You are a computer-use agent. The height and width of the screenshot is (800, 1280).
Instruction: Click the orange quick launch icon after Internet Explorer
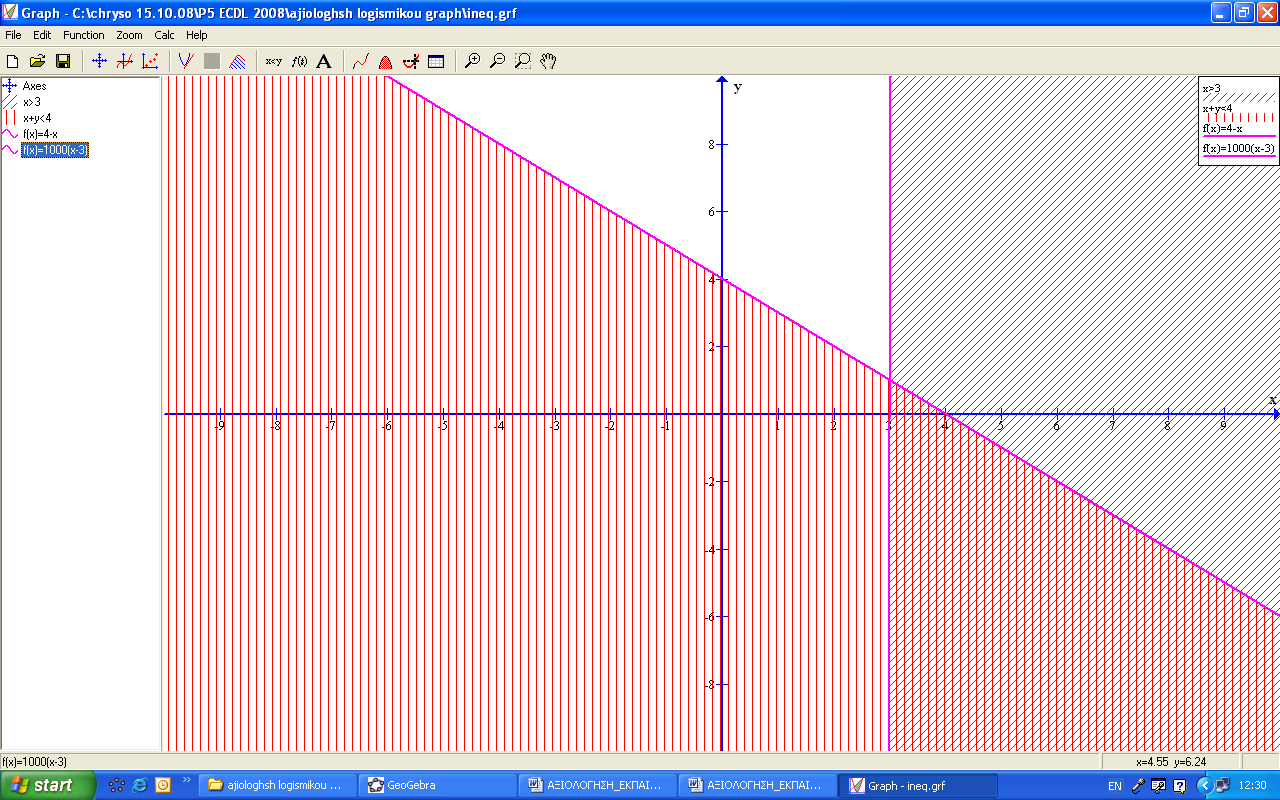pos(163,785)
